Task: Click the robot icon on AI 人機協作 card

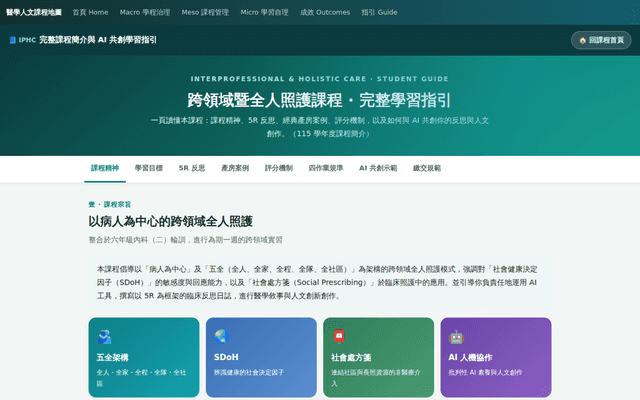Action: [456, 337]
